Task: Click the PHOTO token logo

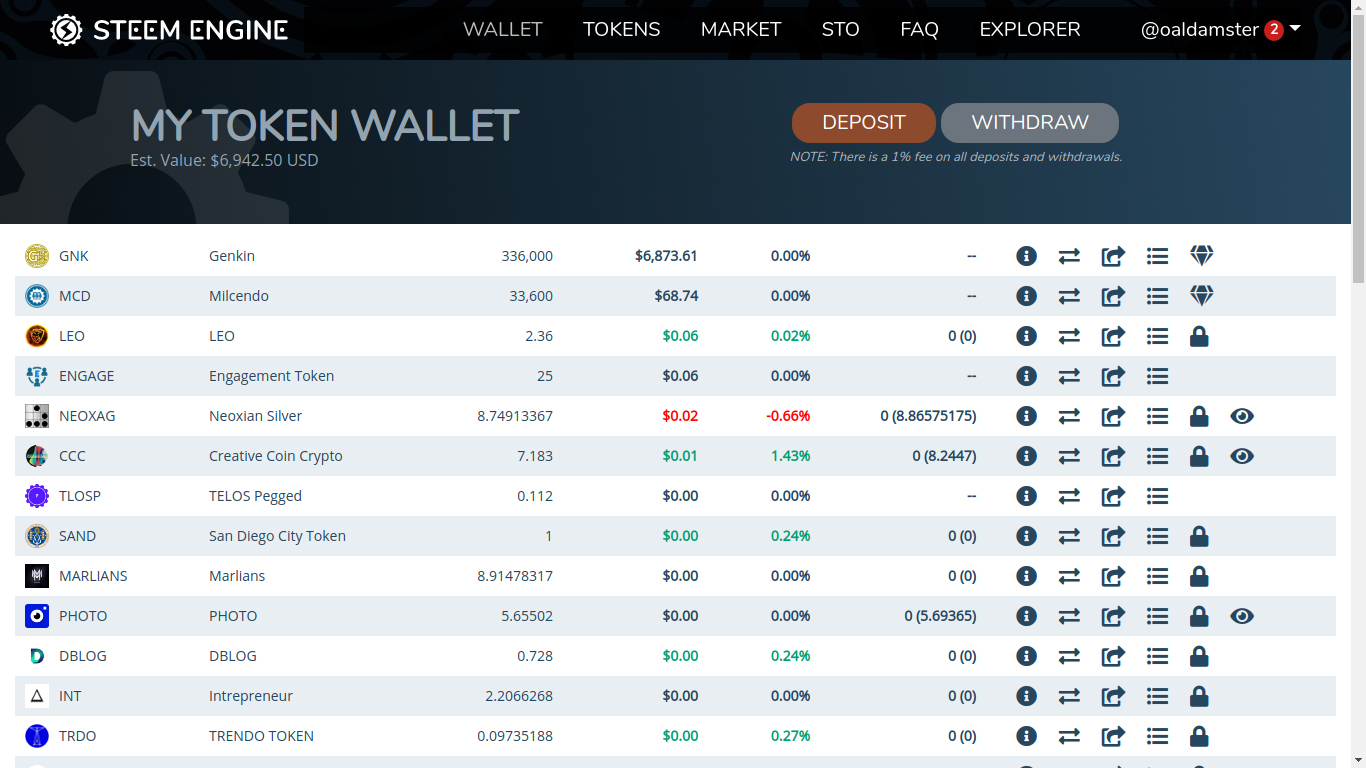Action: point(37,616)
